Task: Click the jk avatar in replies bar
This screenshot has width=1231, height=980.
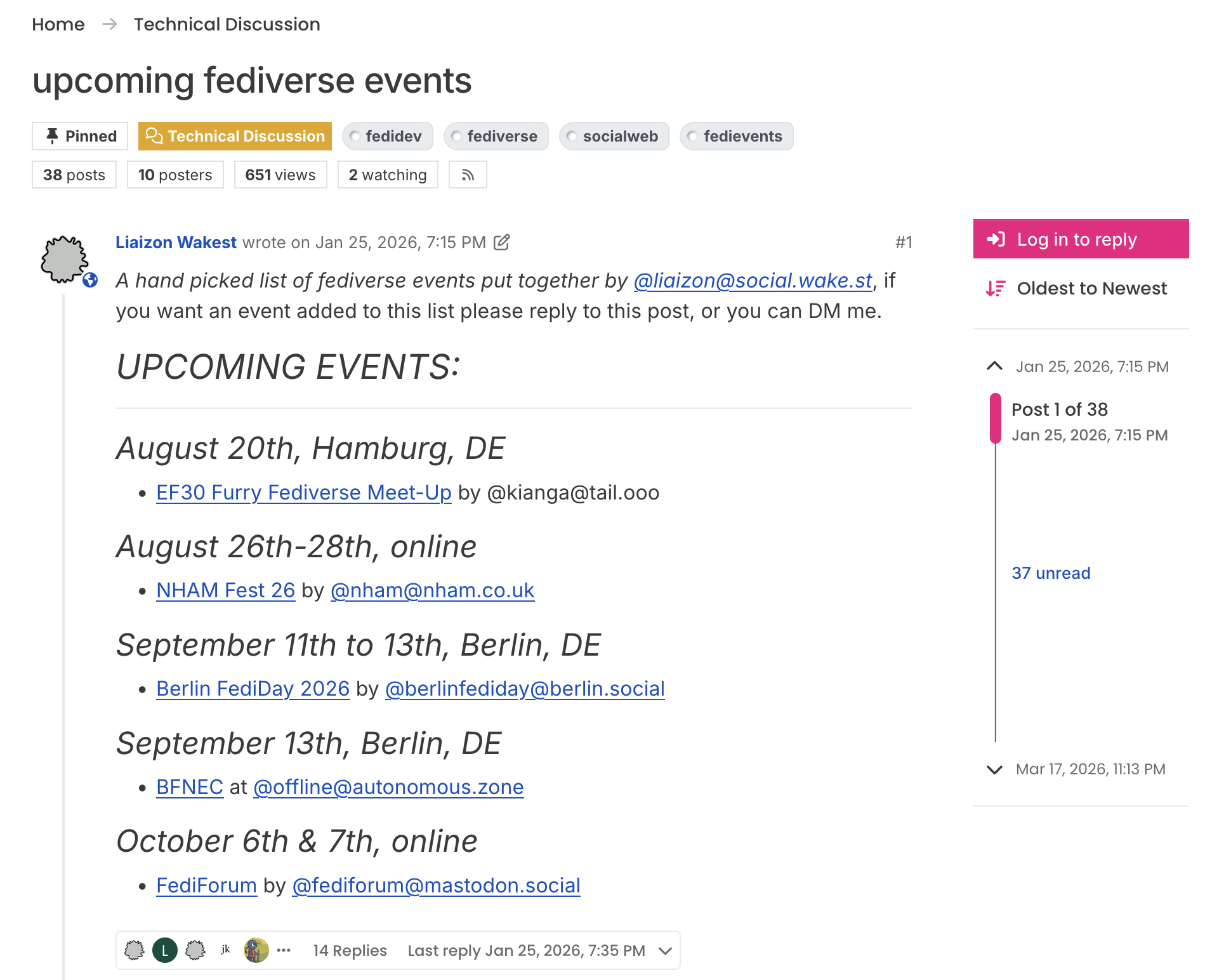Action: click(x=225, y=950)
